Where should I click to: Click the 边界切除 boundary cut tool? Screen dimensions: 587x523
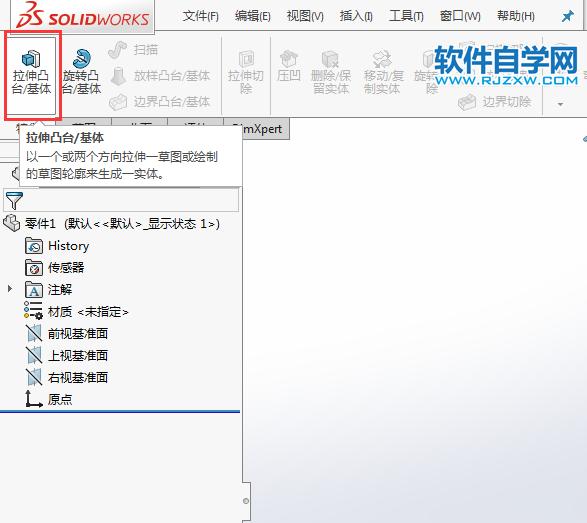pyautogui.click(x=495, y=101)
